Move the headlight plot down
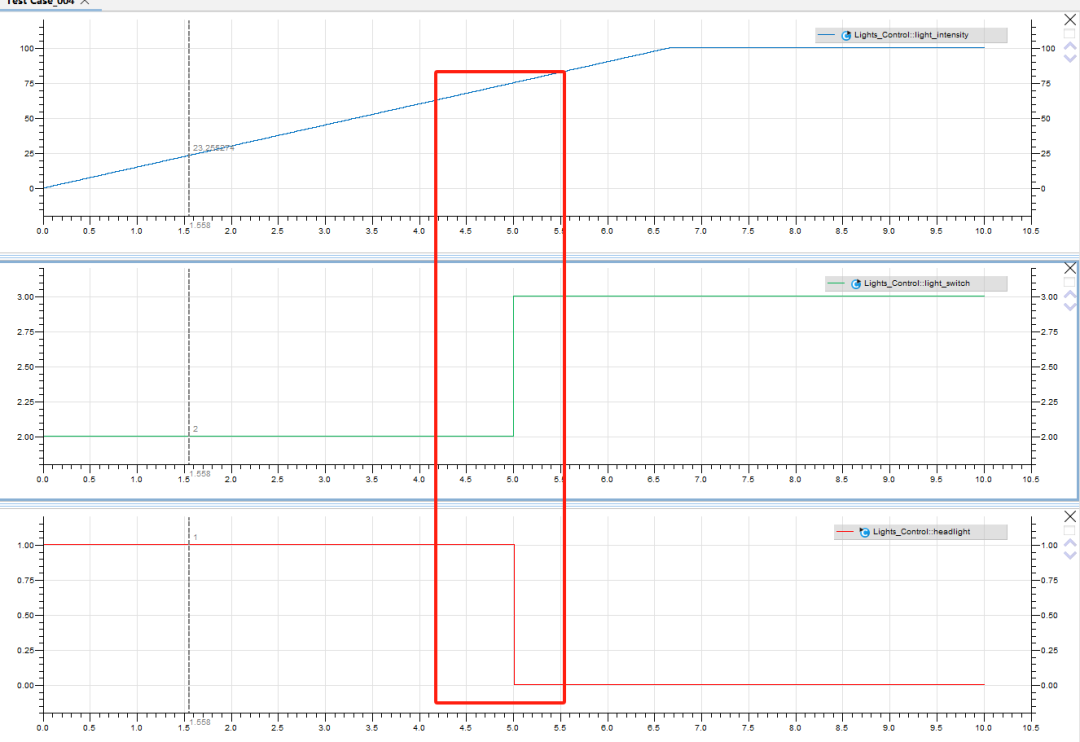The image size is (1080, 742). click(1070, 555)
